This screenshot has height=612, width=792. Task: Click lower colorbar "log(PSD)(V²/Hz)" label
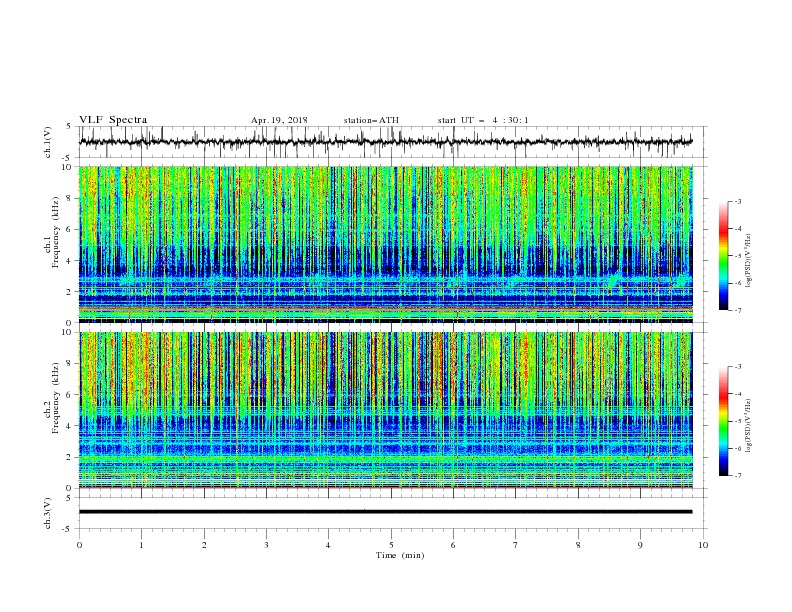pyautogui.click(x=748, y=424)
